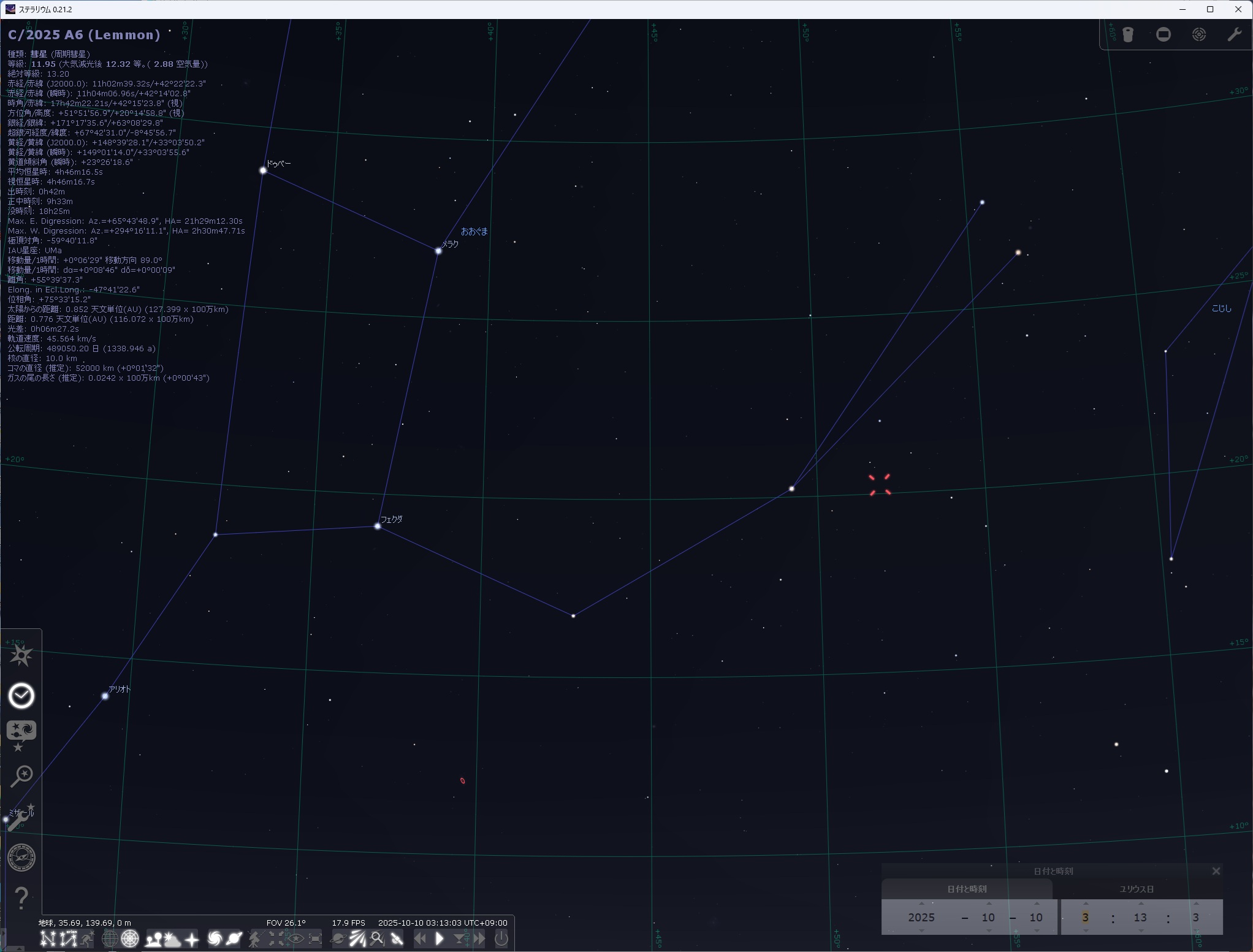1253x952 pixels.
Task: Switch to the ユリウス日 tab
Action: click(1137, 889)
